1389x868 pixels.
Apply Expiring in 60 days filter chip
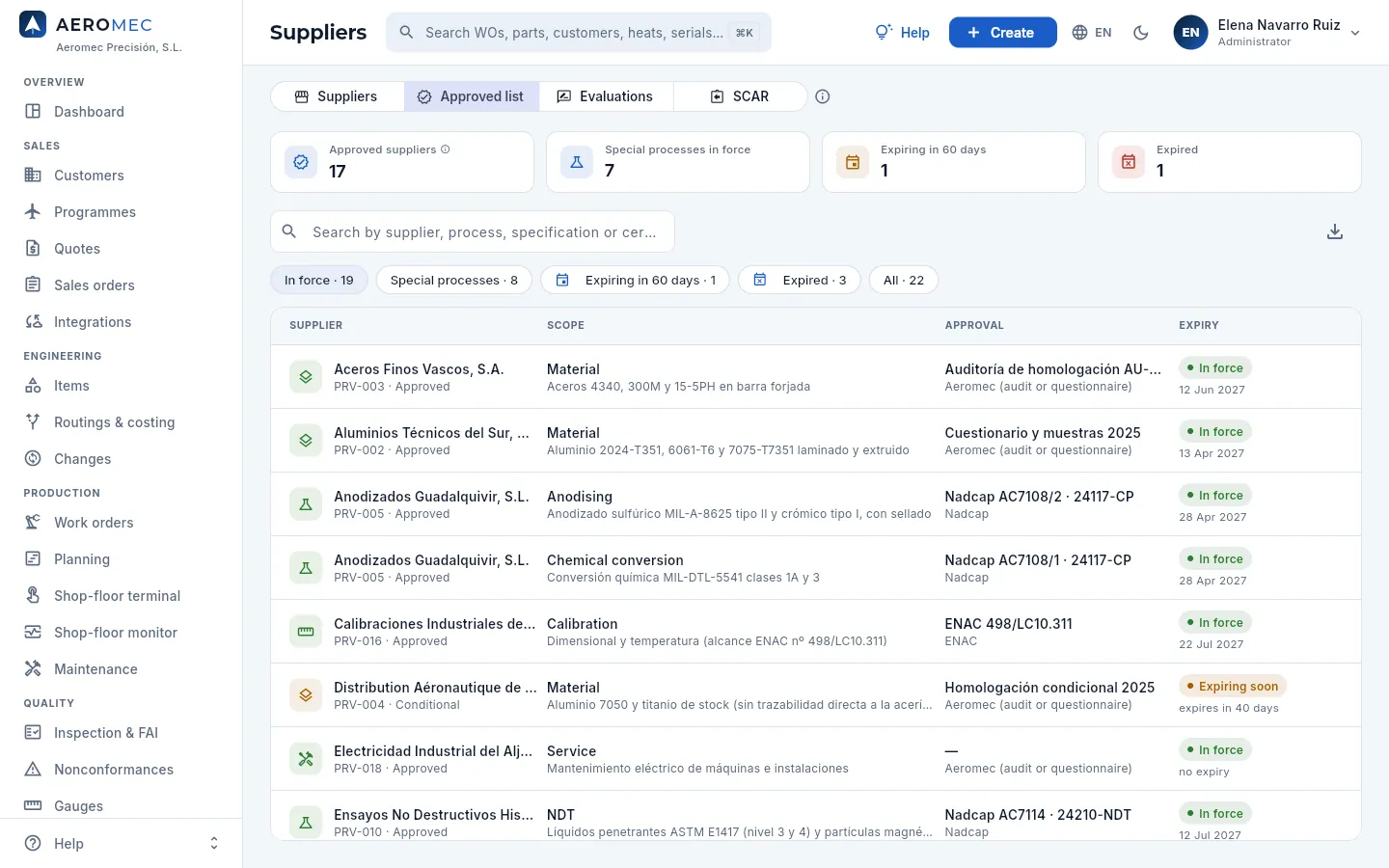click(636, 280)
